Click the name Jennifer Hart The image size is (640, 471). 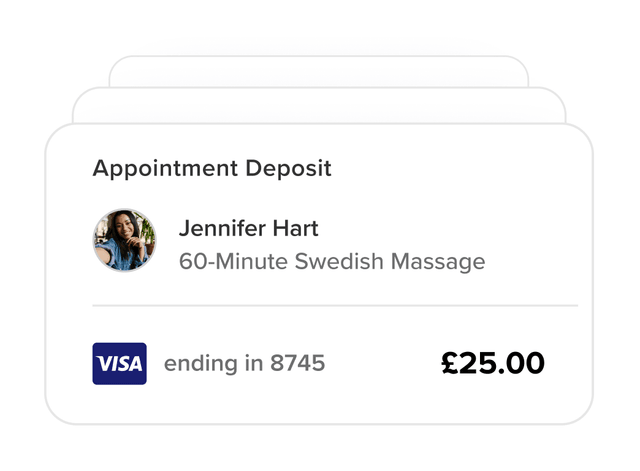[x=248, y=228]
